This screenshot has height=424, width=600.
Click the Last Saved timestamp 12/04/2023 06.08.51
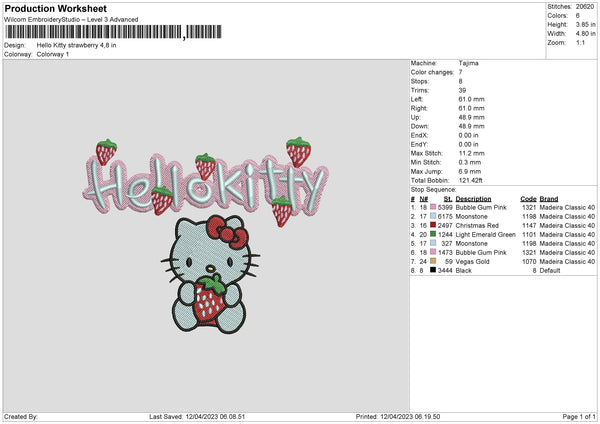pyautogui.click(x=215, y=417)
